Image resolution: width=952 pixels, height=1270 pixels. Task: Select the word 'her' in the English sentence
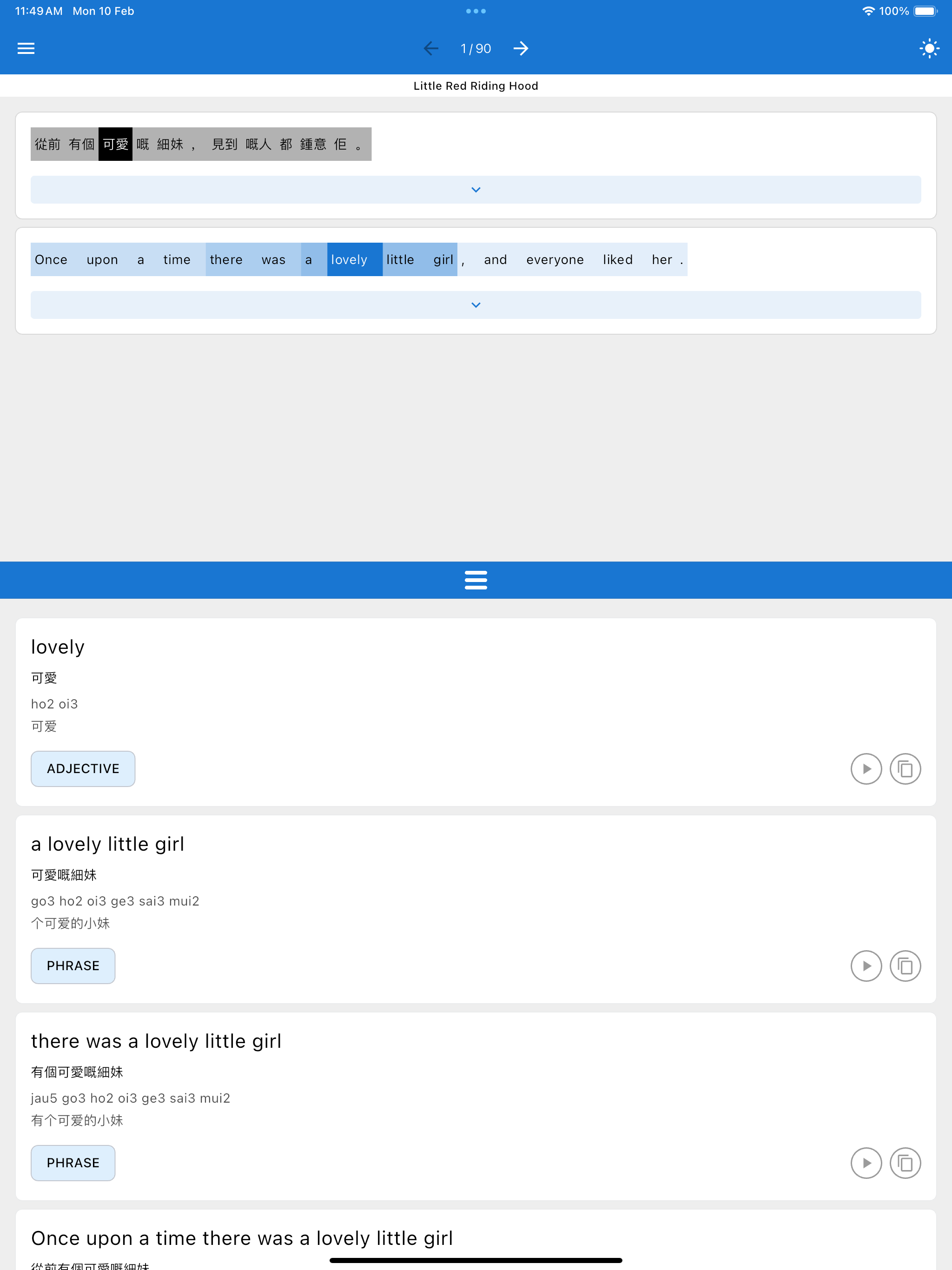[662, 259]
